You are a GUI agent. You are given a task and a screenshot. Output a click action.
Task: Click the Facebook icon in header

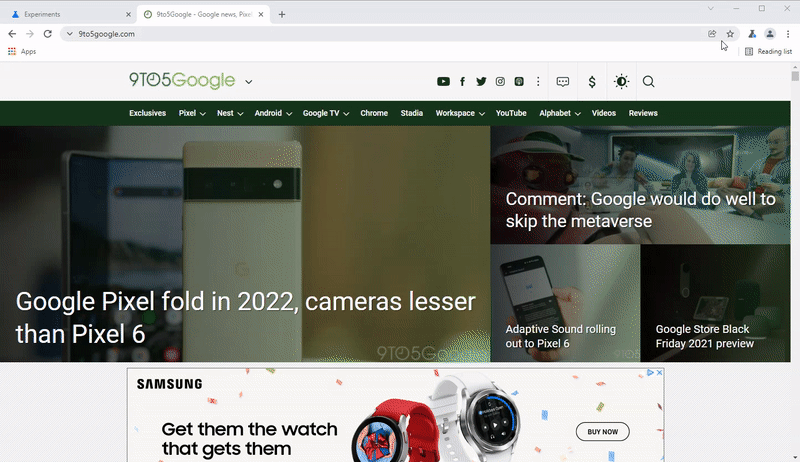(x=462, y=82)
